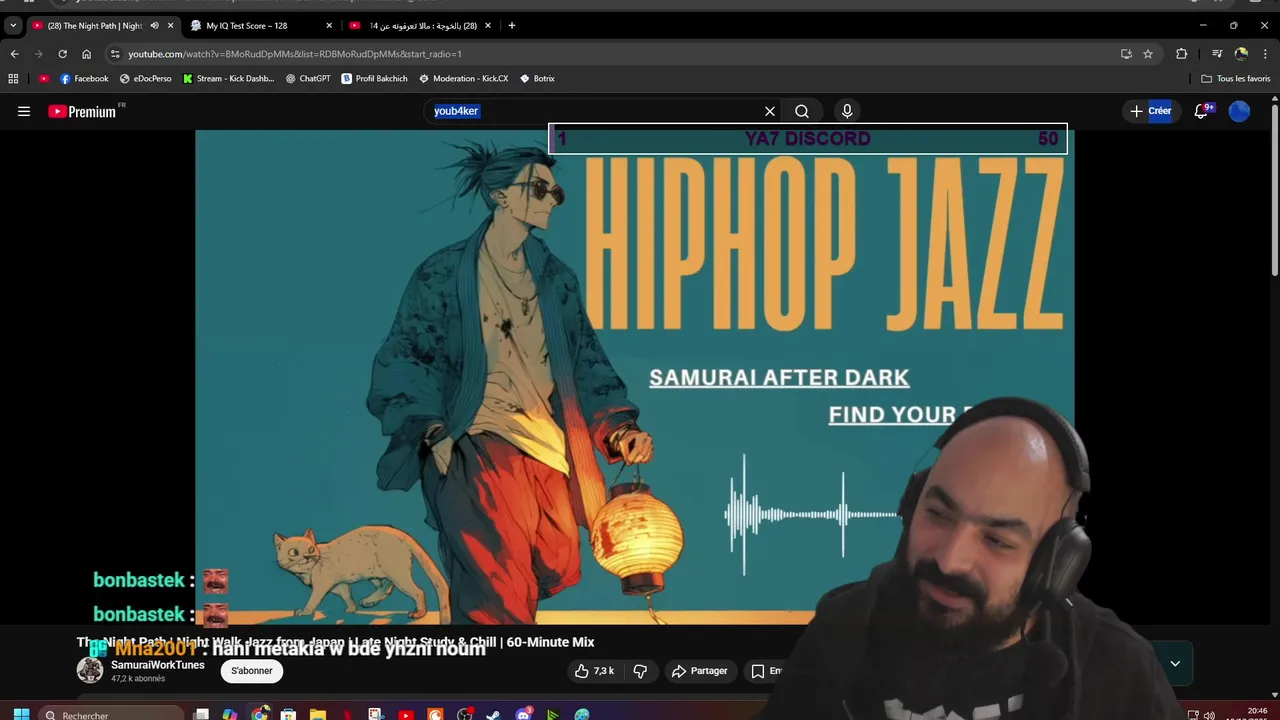Open the system volume icon in tray

tap(1209, 715)
